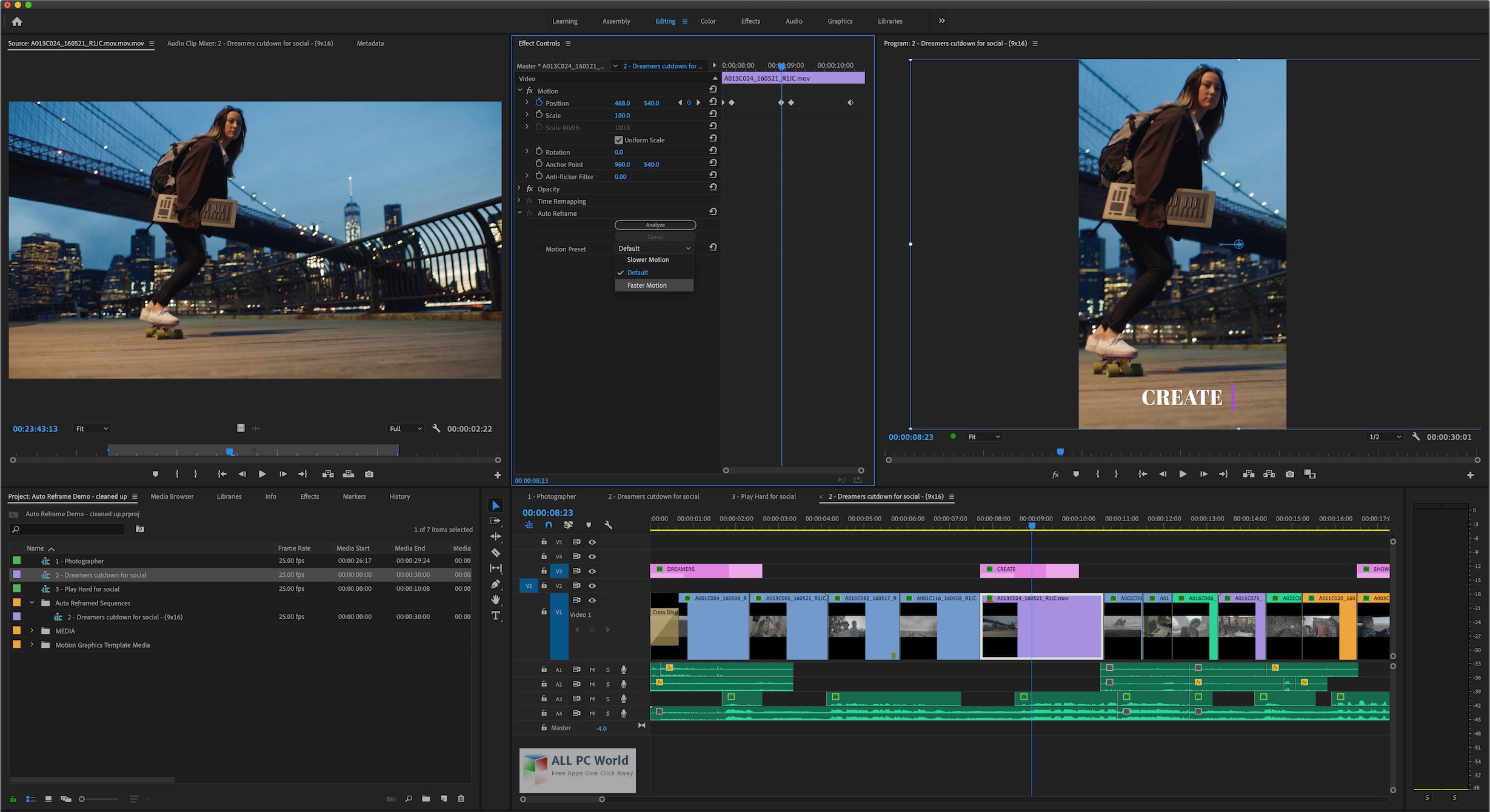1490x812 pixels.
Task: Click New Bin folder icon in Project panel
Action: click(x=426, y=799)
